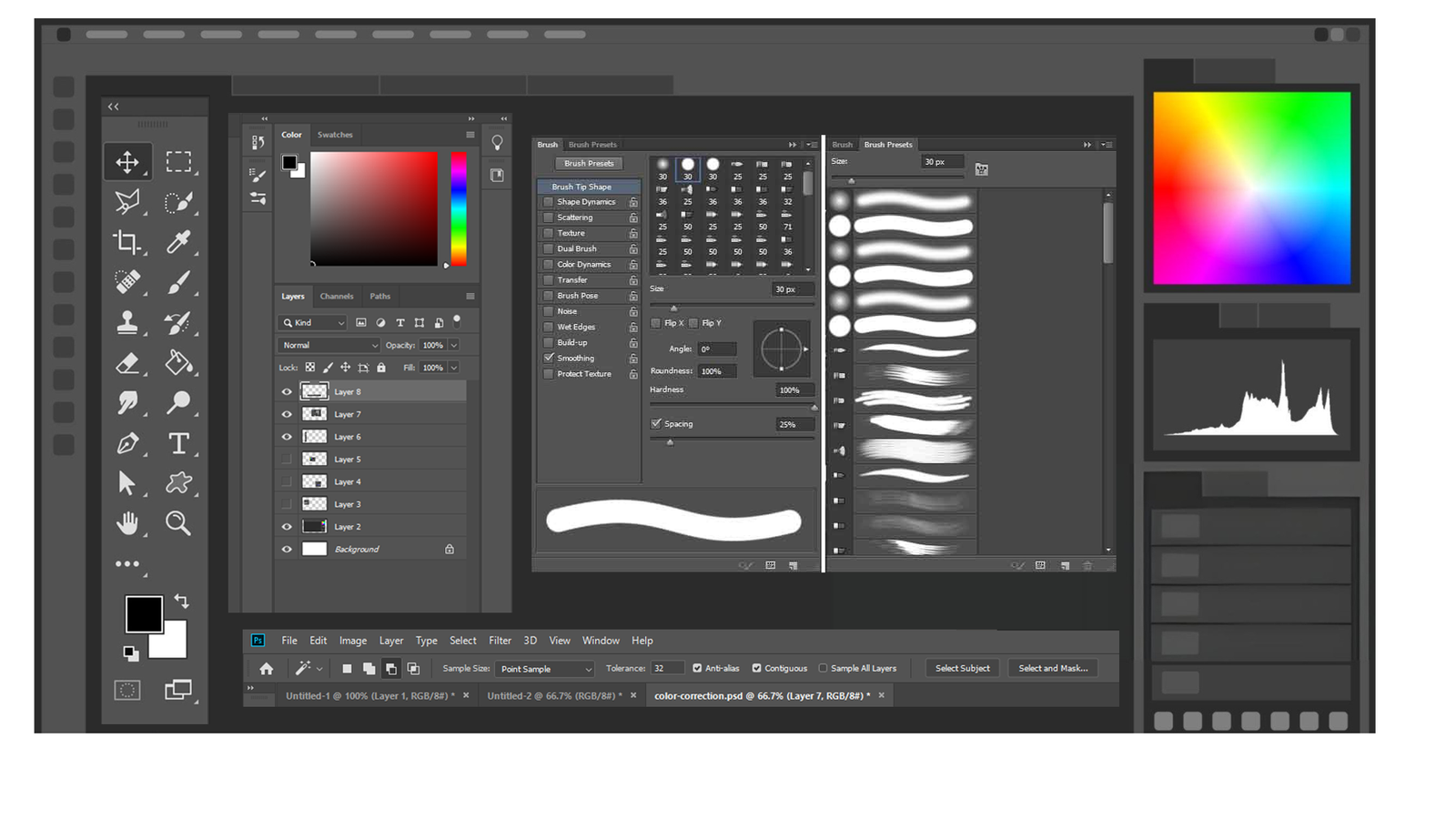This screenshot has width=1456, height=819.
Task: Disable the Smoothing checkbox
Action: (x=549, y=358)
